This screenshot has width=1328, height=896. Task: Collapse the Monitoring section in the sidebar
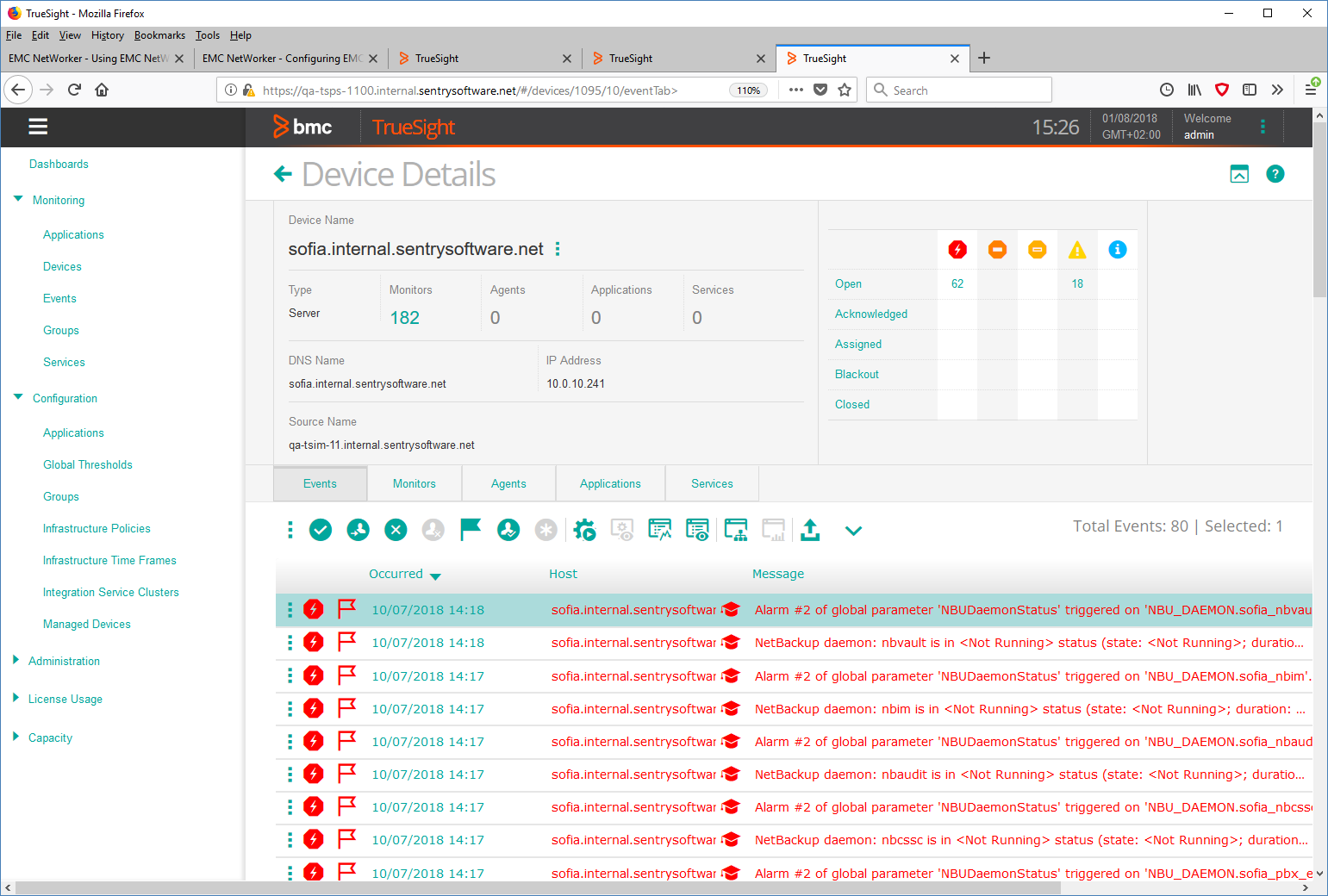click(18, 199)
